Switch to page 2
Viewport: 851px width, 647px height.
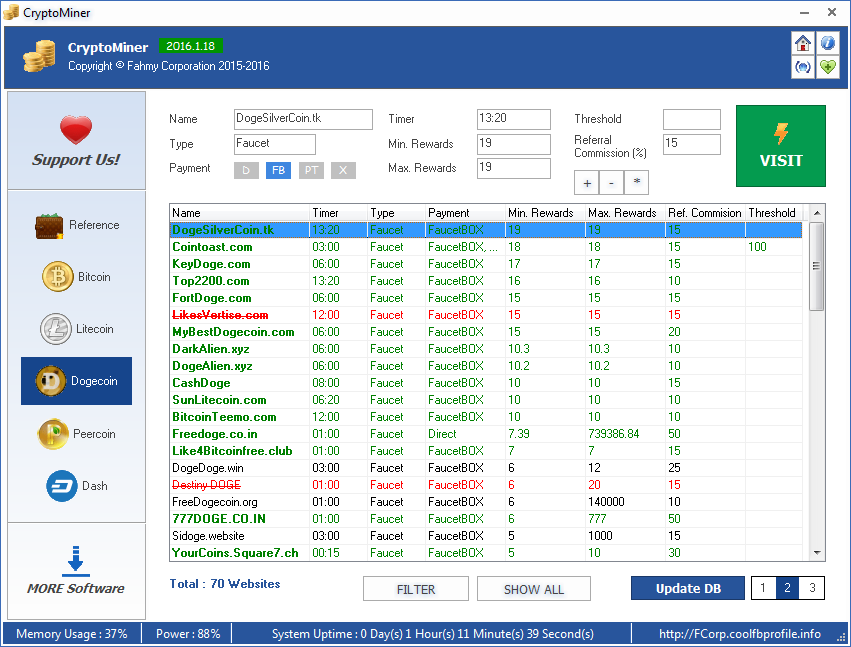click(788, 588)
